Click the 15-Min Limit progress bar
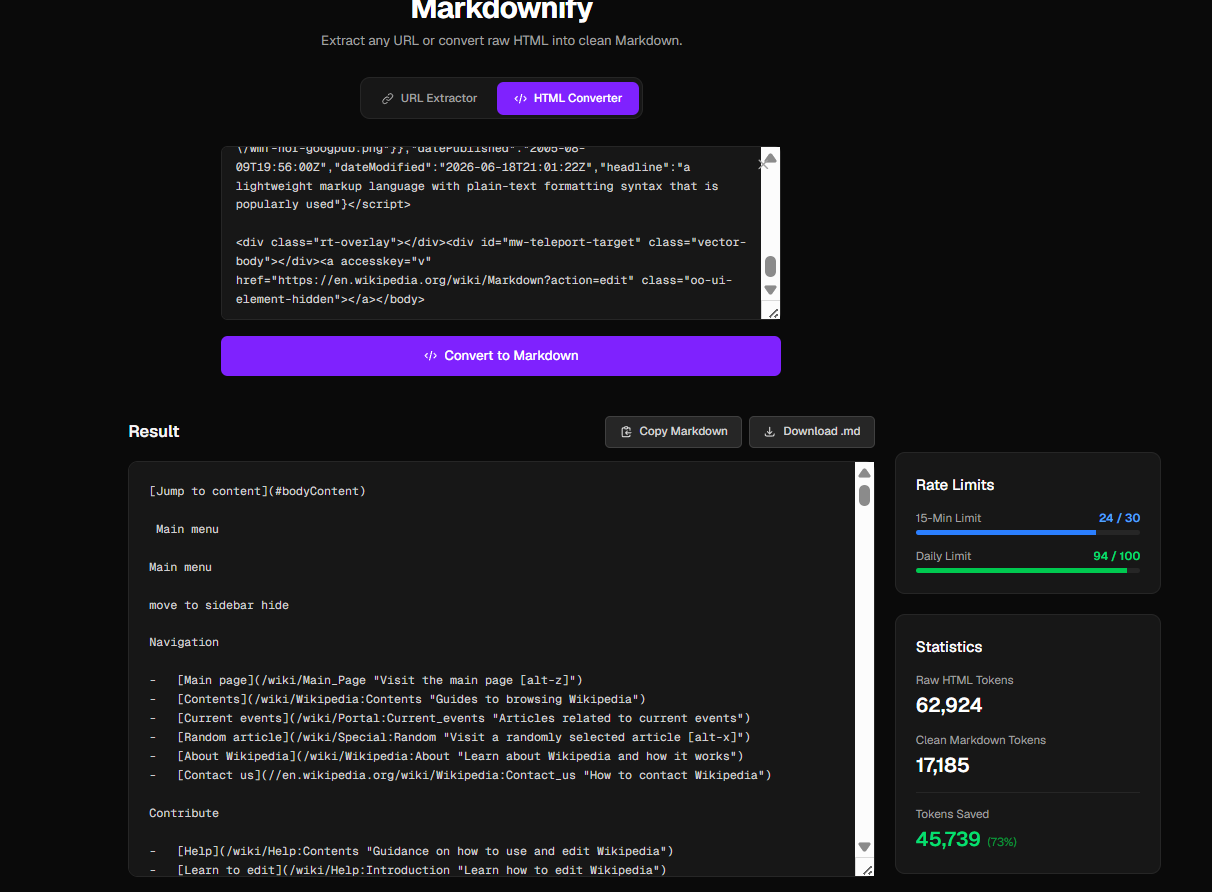This screenshot has height=892, width=1212. [1028, 533]
